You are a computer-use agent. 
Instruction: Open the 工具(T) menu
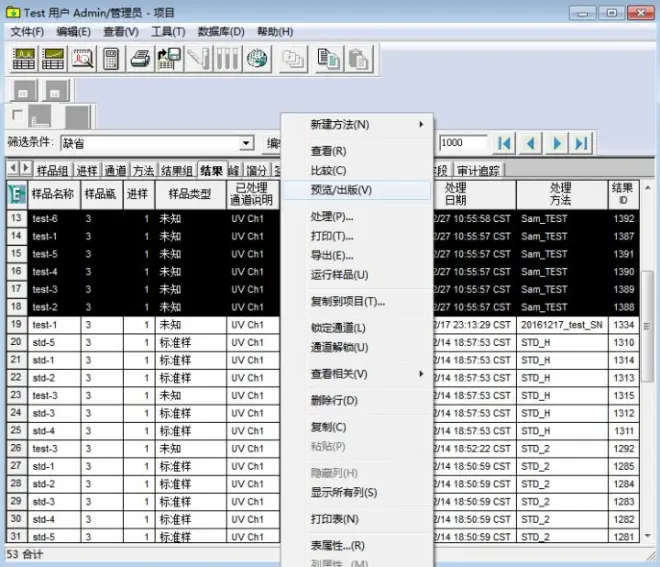168,32
